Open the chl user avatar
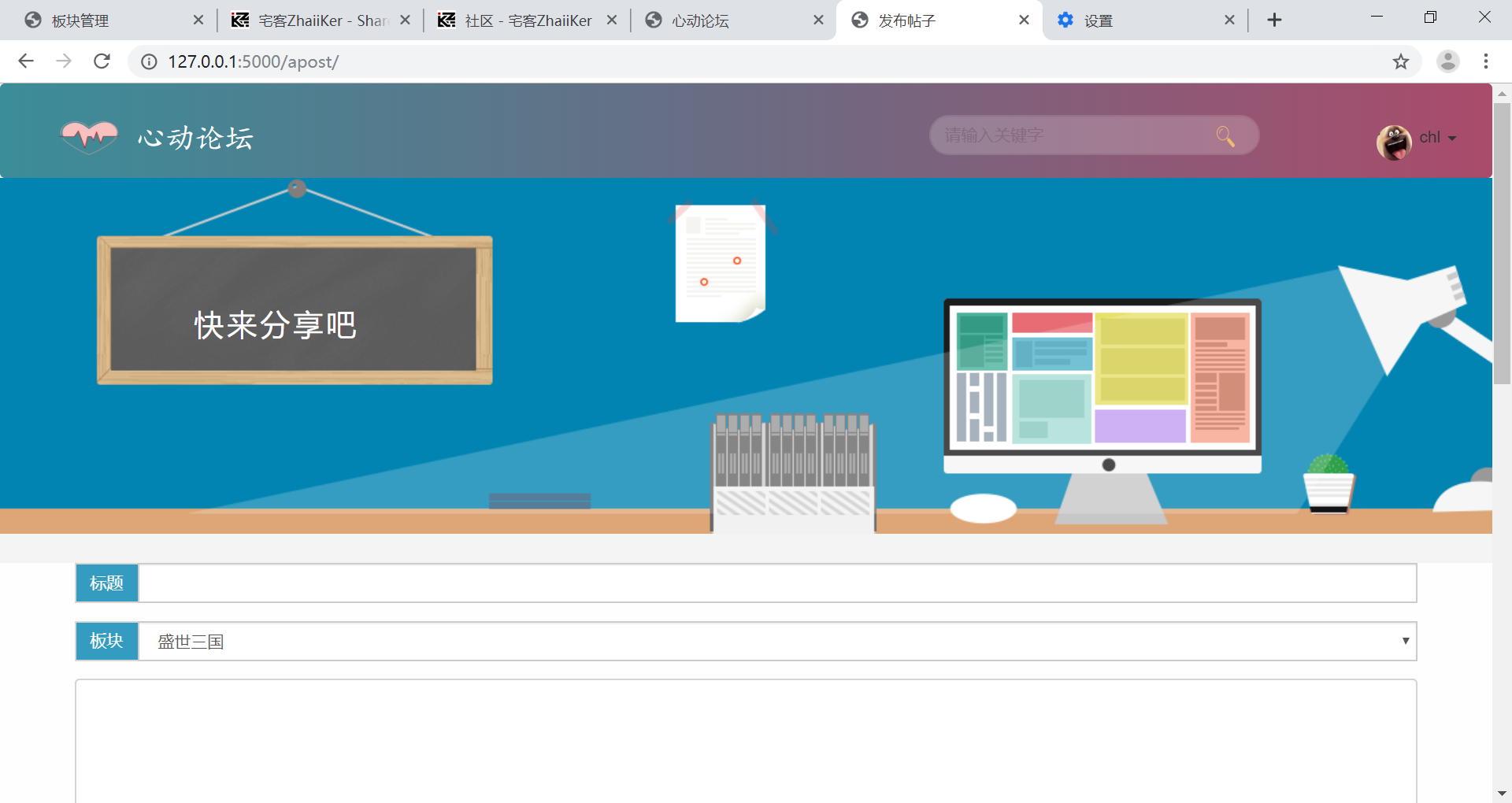 coord(1394,142)
